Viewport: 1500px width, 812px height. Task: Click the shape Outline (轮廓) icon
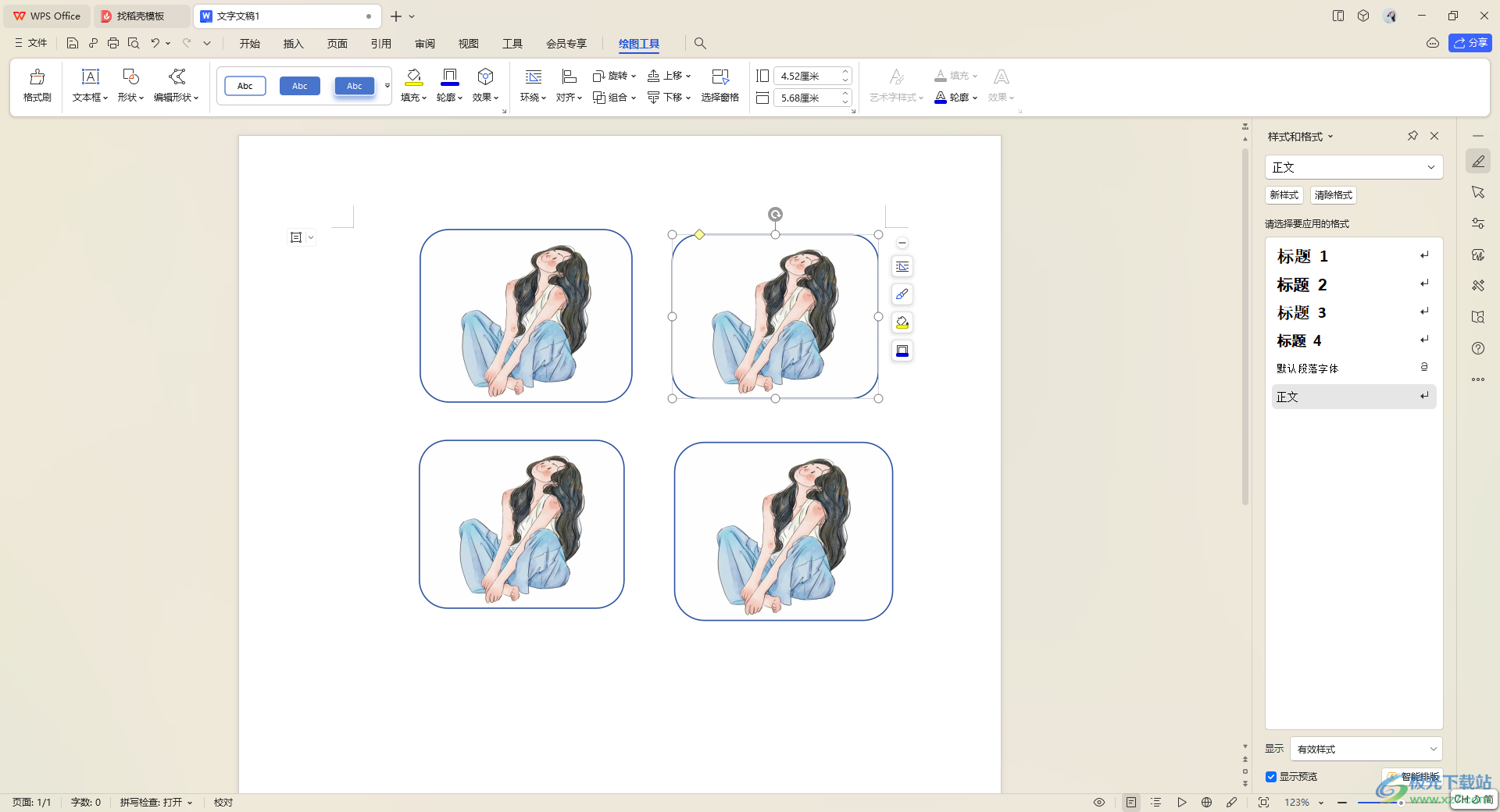coord(449,77)
